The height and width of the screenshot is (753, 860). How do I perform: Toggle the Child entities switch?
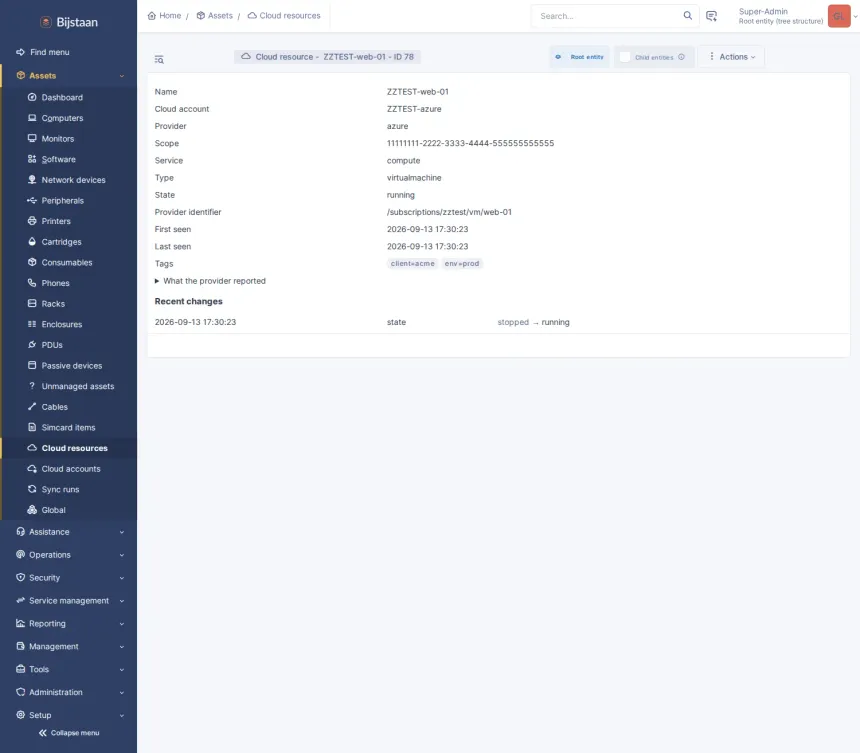(625, 57)
